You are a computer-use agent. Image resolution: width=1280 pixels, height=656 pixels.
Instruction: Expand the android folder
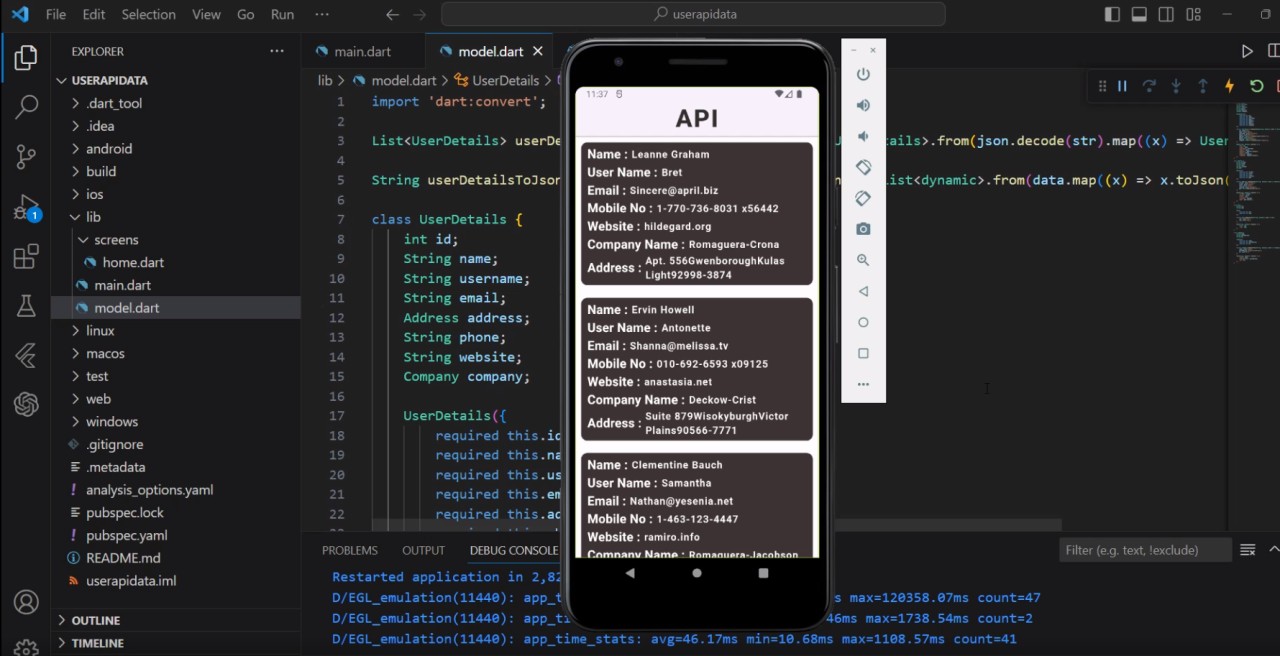108,149
